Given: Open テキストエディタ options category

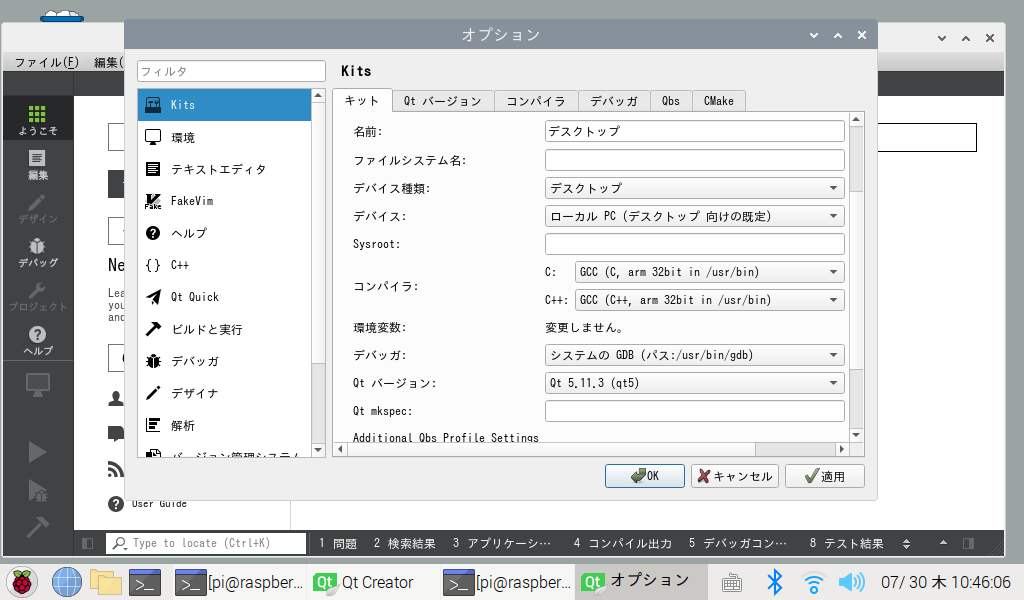Looking at the screenshot, I should tap(224, 169).
